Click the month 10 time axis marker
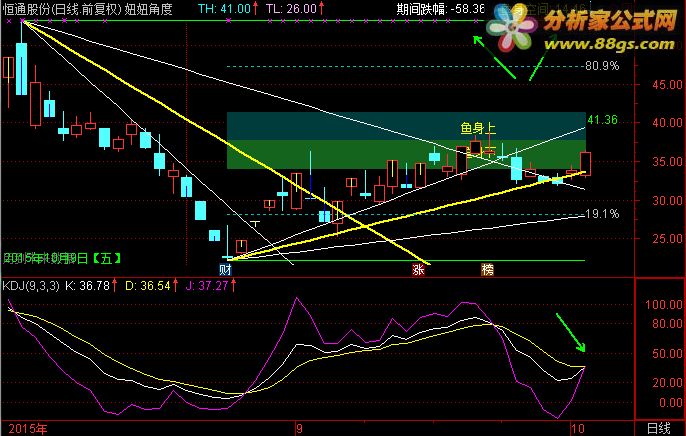The image size is (686, 436). pos(578,429)
